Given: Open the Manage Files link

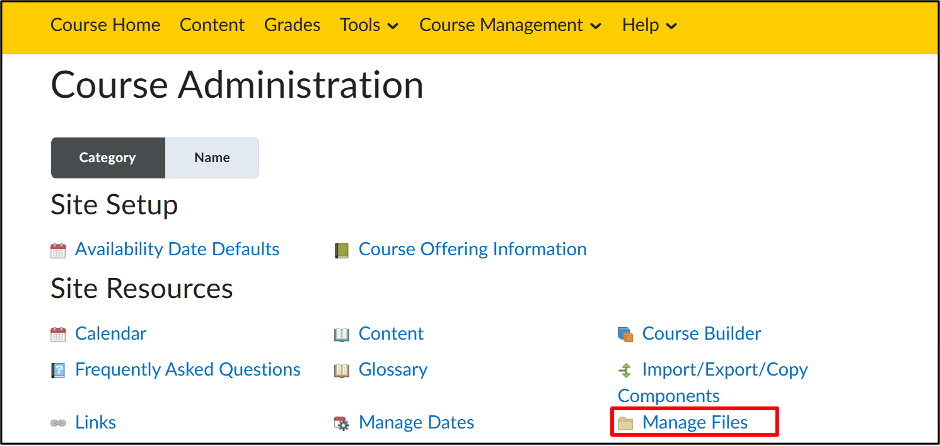Looking at the screenshot, I should [x=695, y=422].
